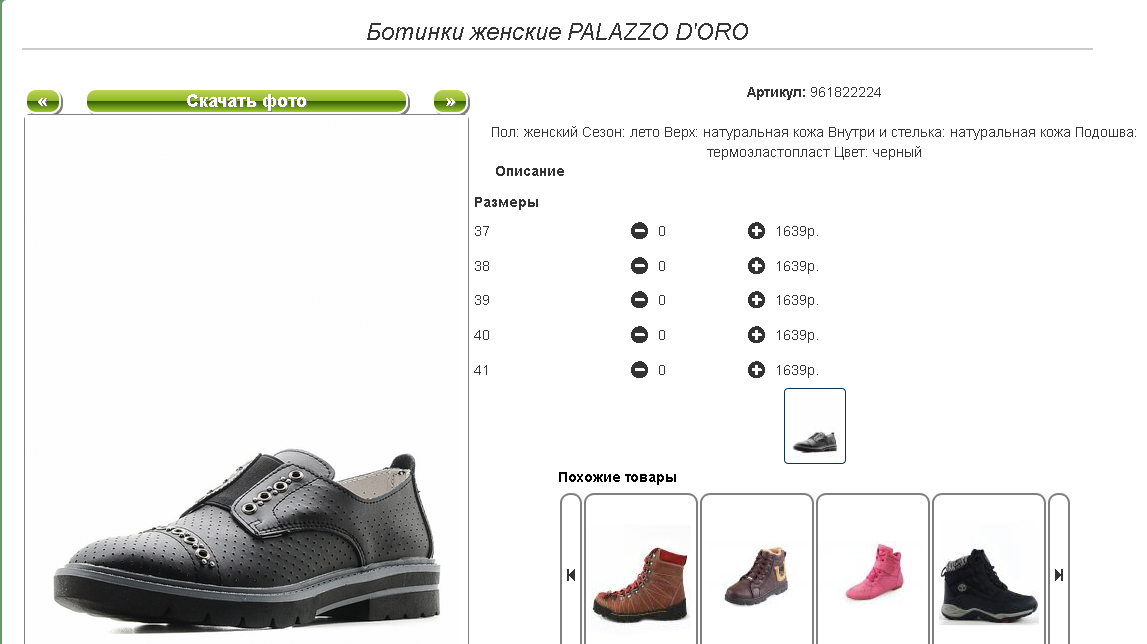Slide similar products carousel to previous items
The width and height of the screenshot is (1147, 644).
[x=571, y=574]
